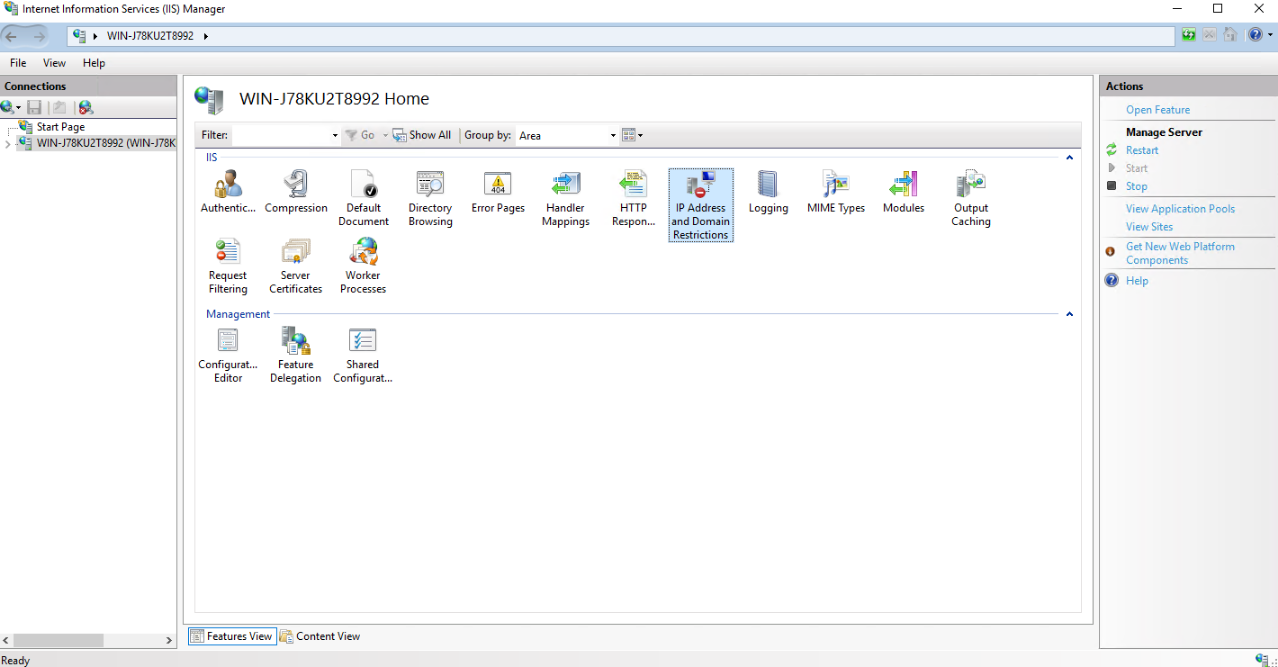Image resolution: width=1278 pixels, height=667 pixels.
Task: Click the green refresh page icon
Action: tap(1189, 35)
